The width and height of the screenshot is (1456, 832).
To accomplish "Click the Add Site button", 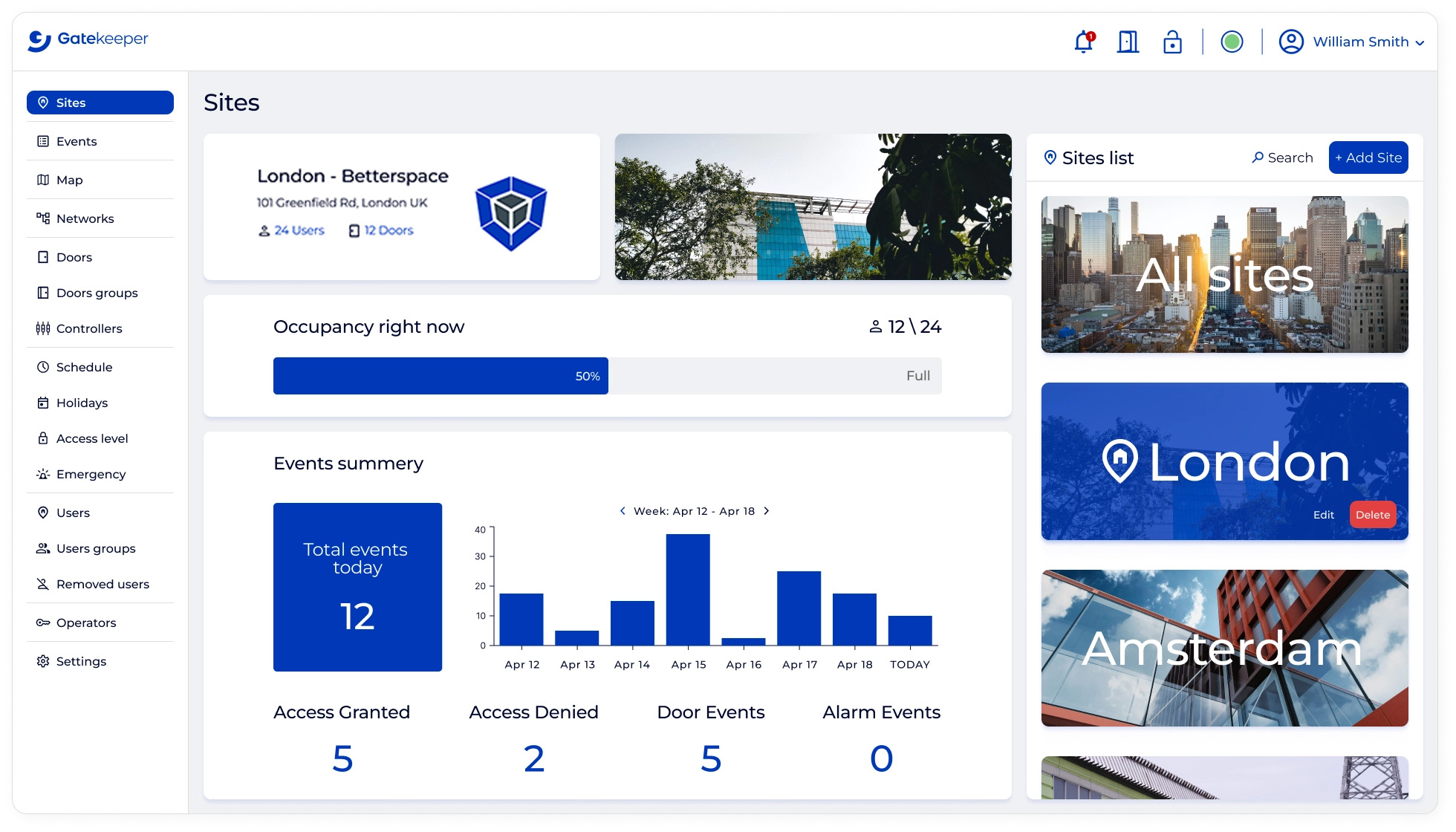I will 1368,157.
